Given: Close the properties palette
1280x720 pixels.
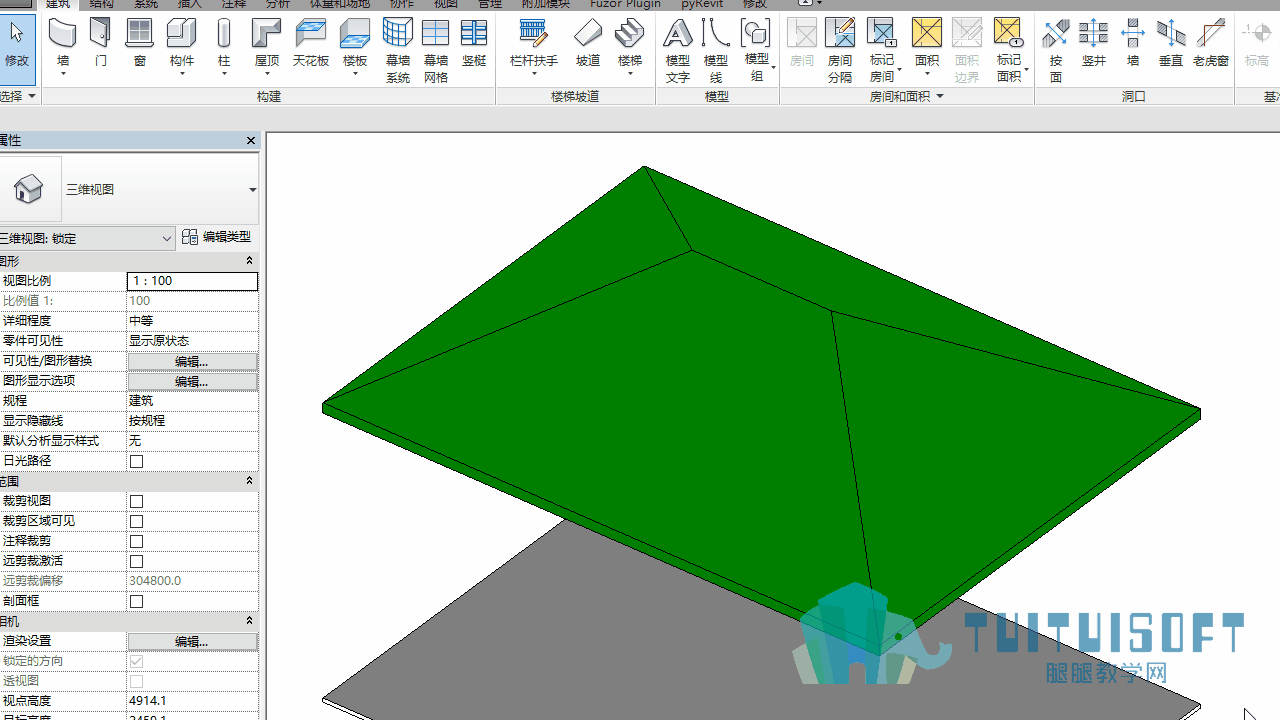Looking at the screenshot, I should point(251,141).
